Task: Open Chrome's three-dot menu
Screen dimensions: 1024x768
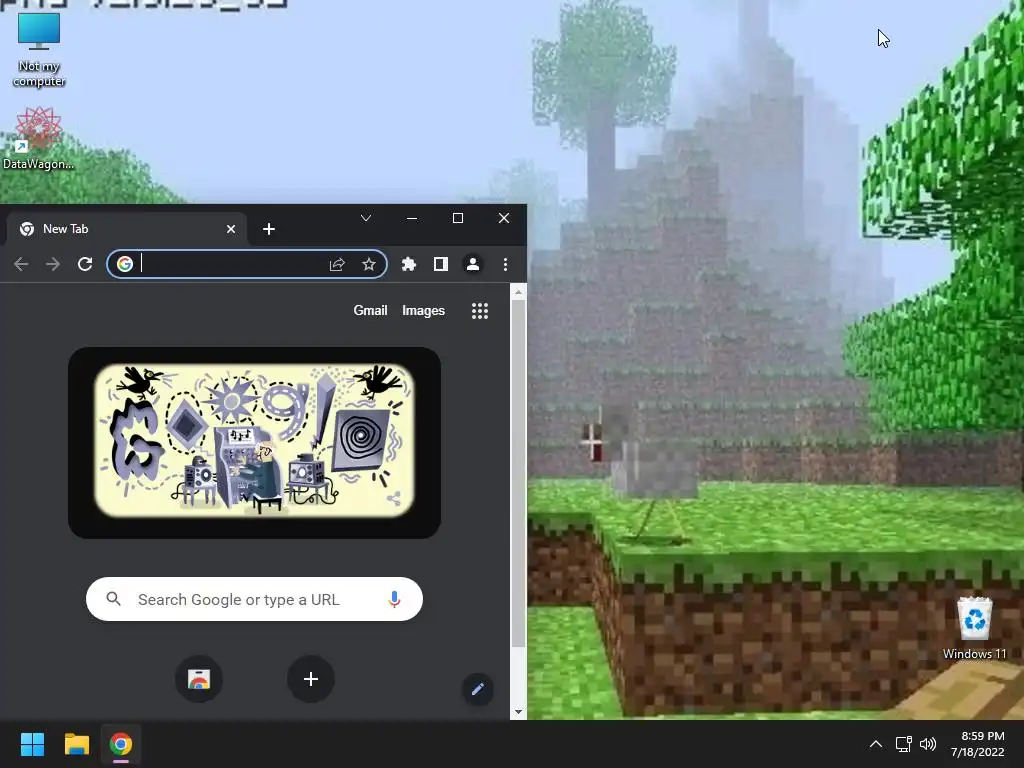Action: tap(505, 264)
